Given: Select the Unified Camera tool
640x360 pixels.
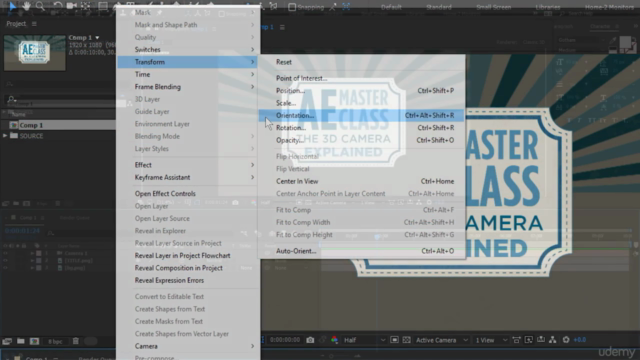Looking at the screenshot, I should click(x=72, y=6).
